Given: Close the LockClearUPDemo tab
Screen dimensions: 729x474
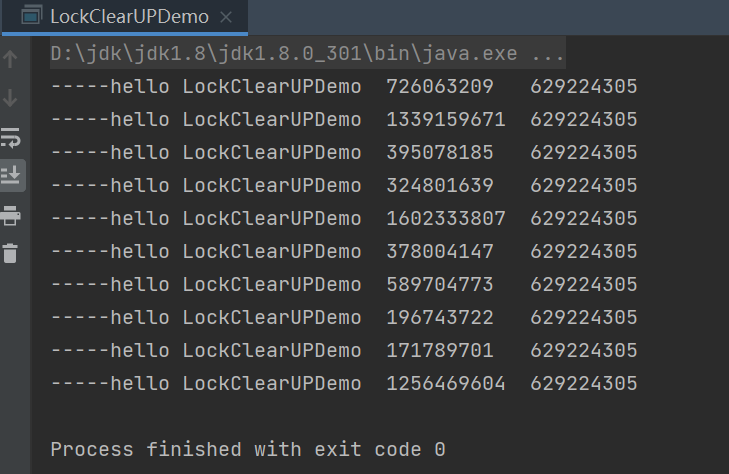Looking at the screenshot, I should [x=225, y=18].
